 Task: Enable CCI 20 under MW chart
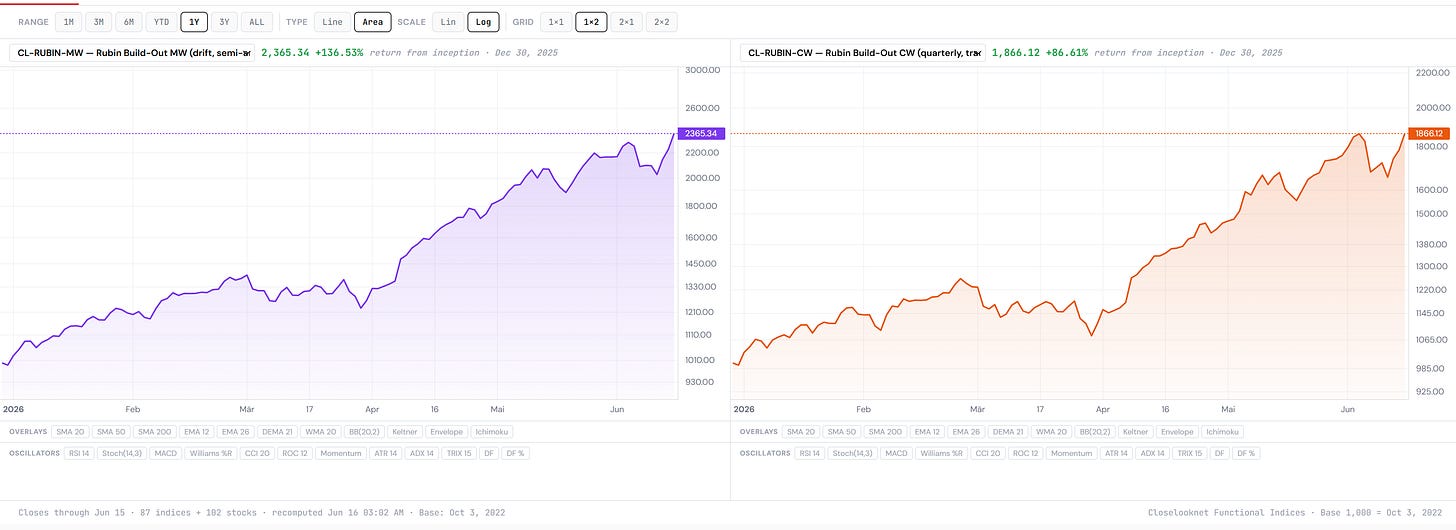257,453
